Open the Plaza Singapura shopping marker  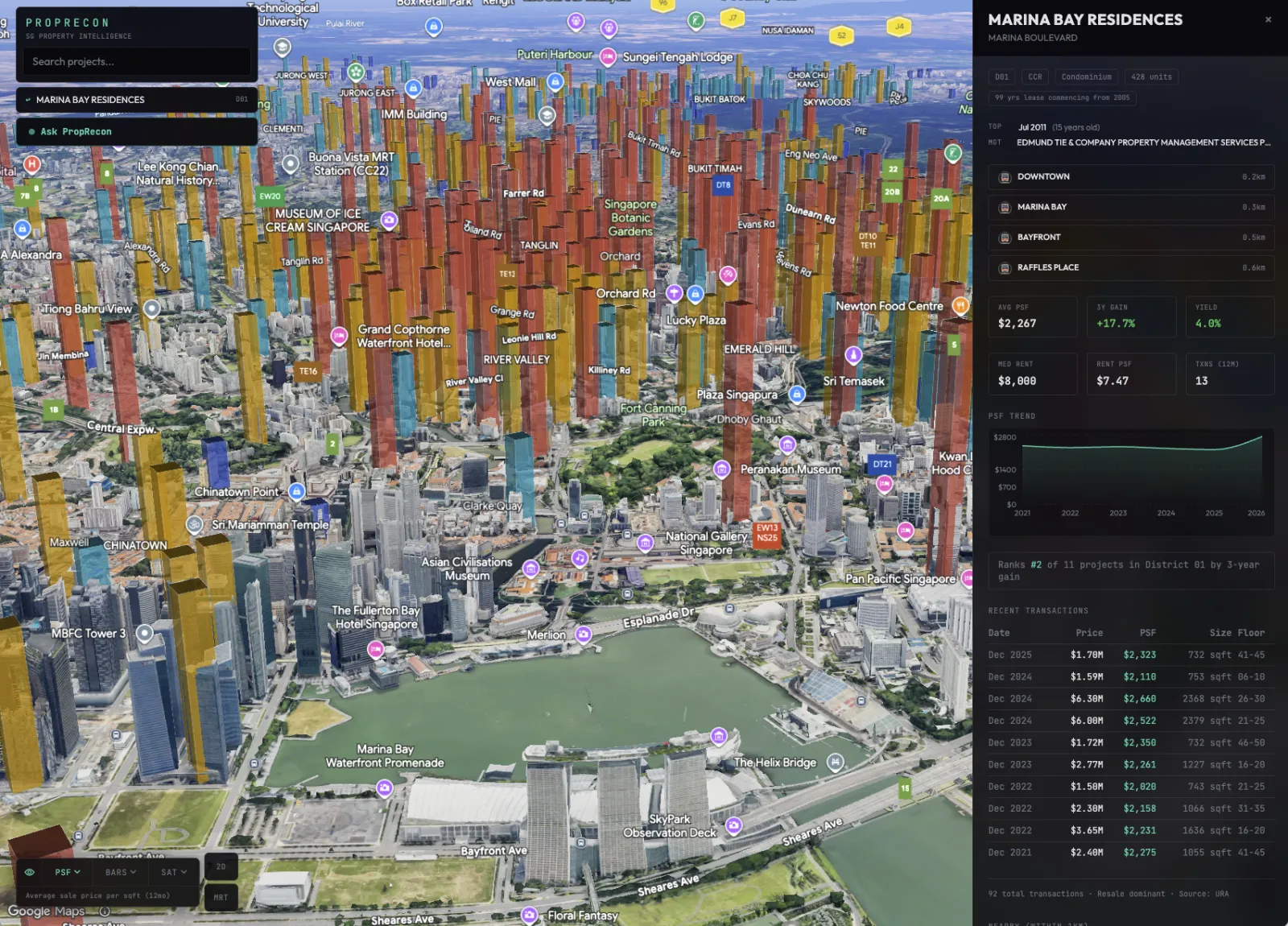coord(797,395)
